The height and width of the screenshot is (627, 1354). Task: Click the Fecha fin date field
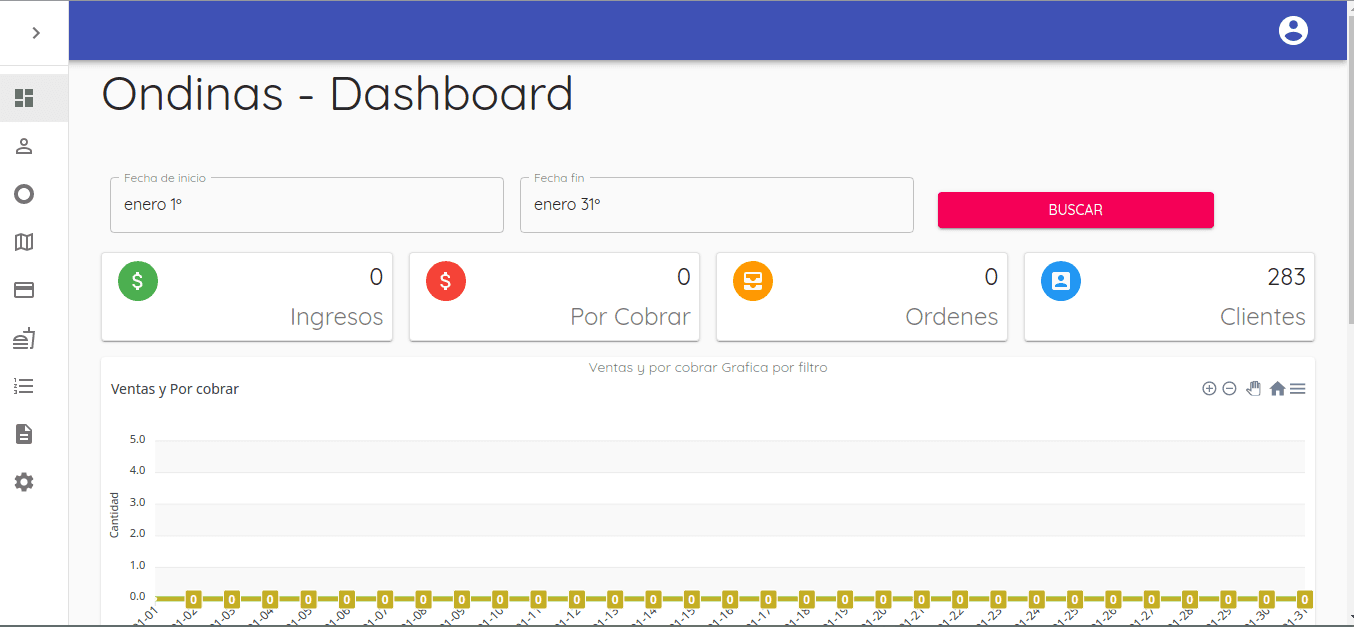[x=717, y=205]
